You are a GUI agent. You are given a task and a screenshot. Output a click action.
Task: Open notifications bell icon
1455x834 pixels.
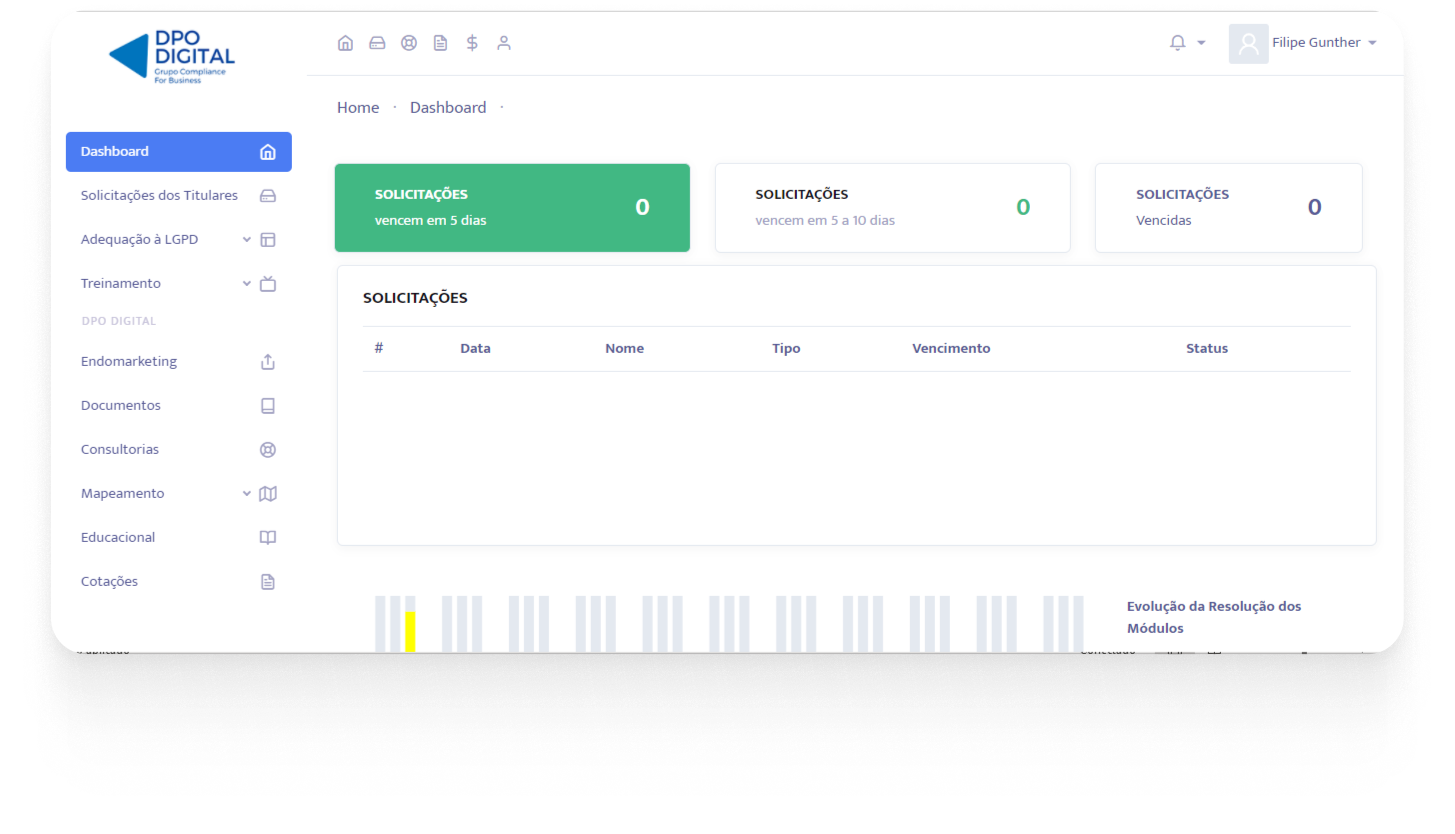(x=1178, y=43)
